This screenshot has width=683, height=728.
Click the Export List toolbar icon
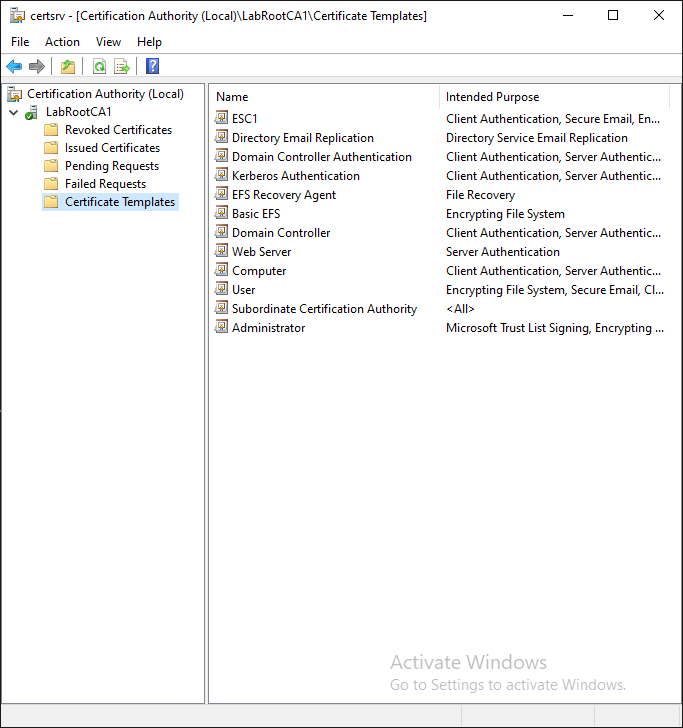coord(122,66)
